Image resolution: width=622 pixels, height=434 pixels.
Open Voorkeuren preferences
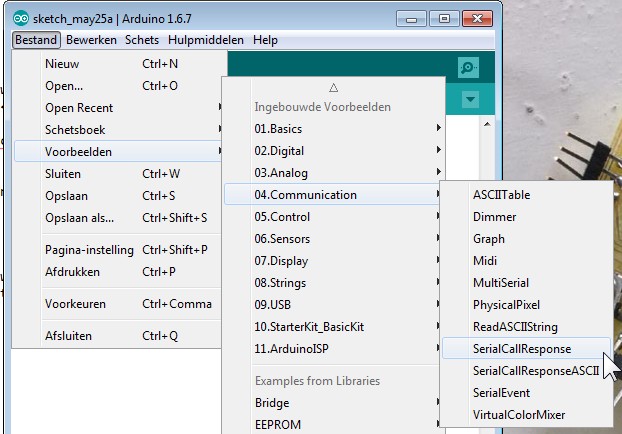(x=117, y=304)
